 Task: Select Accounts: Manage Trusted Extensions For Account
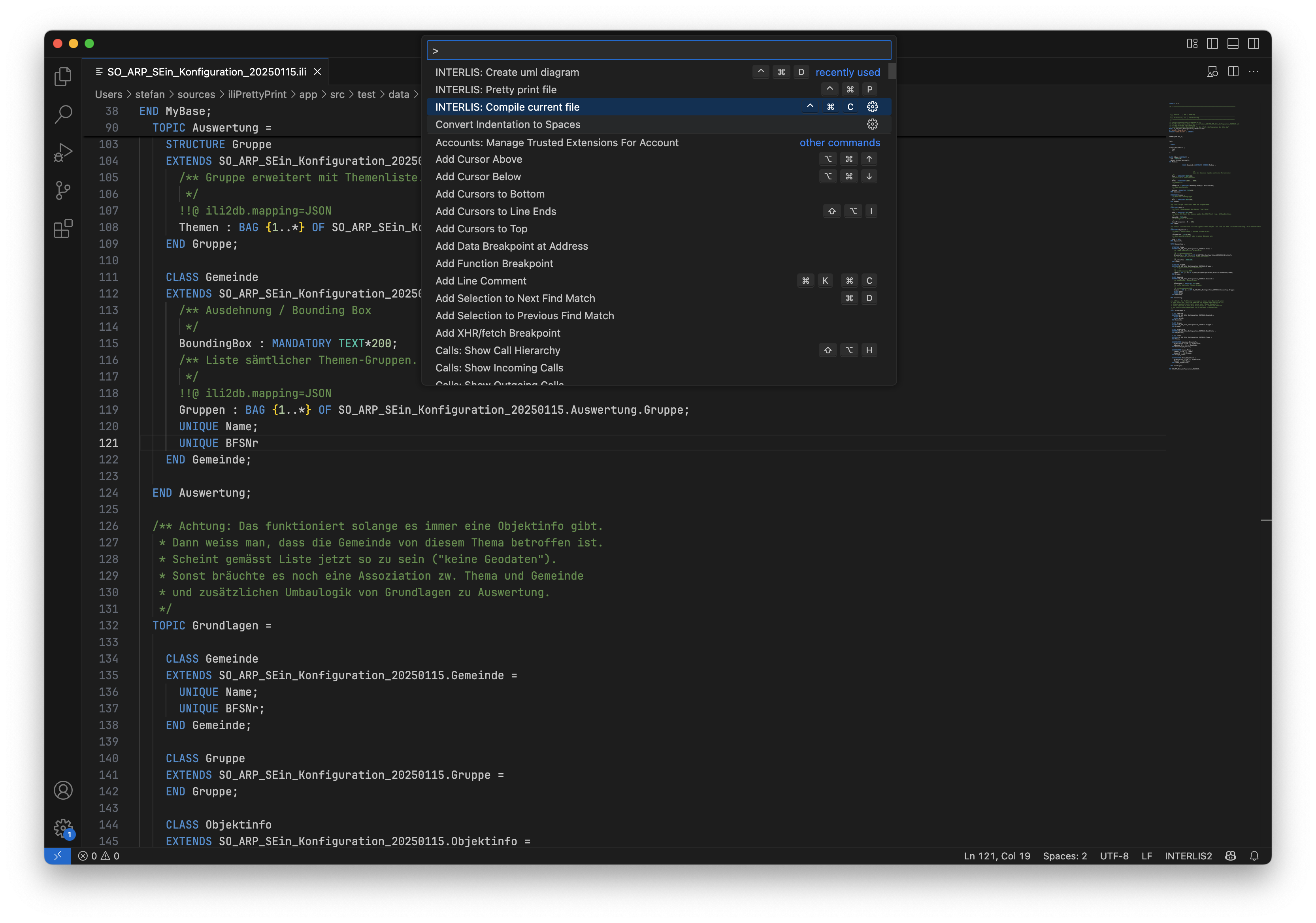tap(659, 143)
